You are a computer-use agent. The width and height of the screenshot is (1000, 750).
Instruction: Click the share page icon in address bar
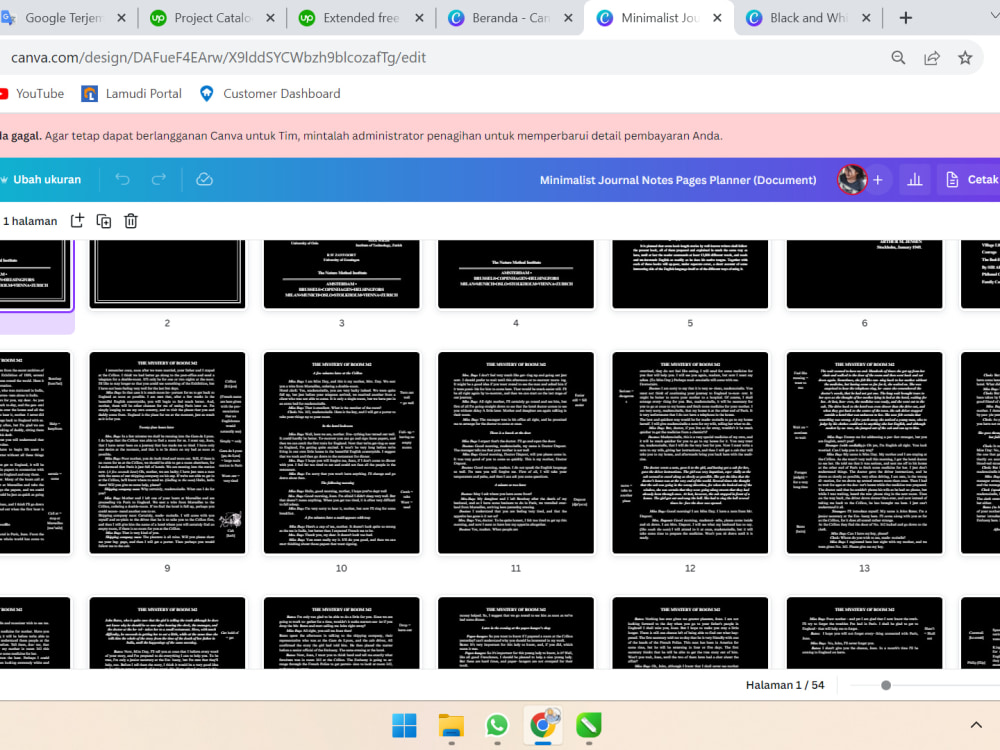932,57
